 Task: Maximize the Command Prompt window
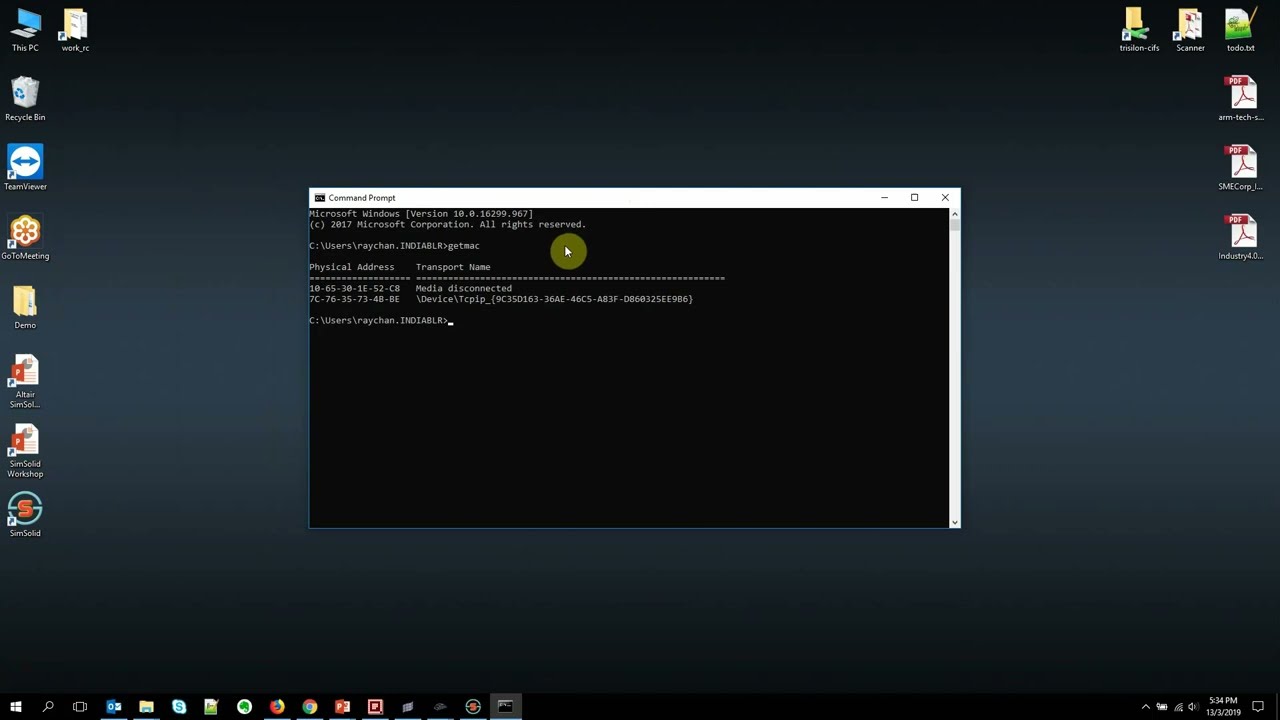click(x=914, y=198)
